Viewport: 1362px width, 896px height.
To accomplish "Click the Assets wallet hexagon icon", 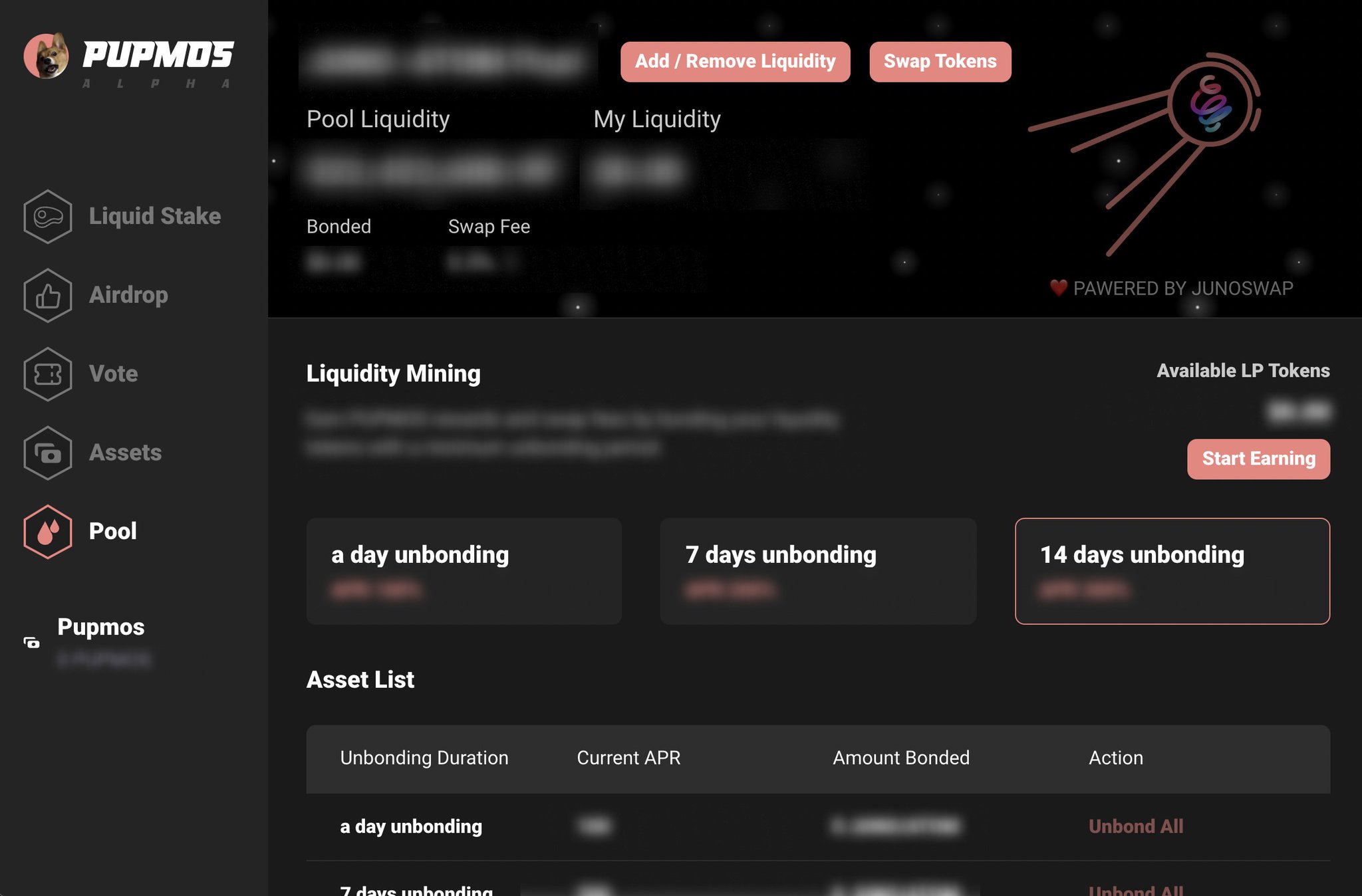I will [47, 453].
